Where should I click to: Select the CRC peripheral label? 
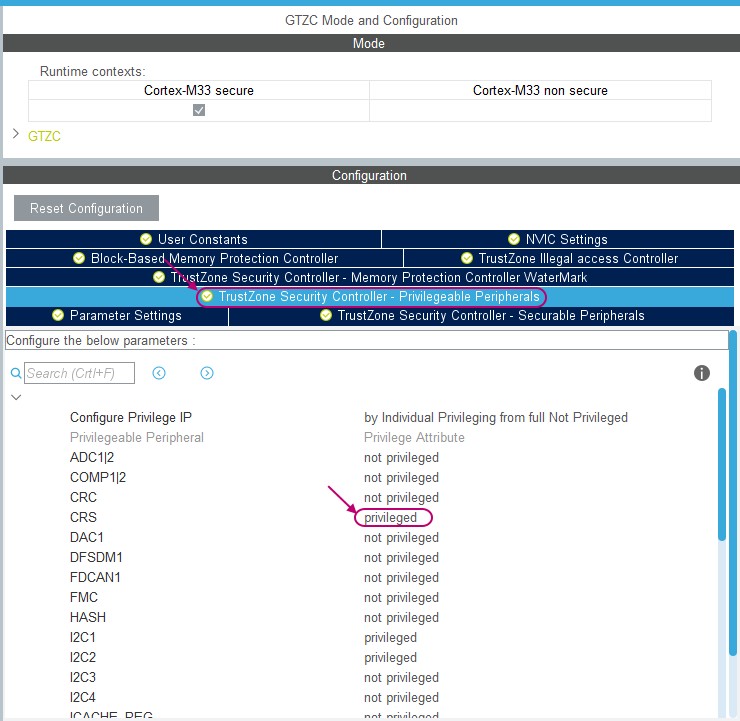(x=83, y=498)
